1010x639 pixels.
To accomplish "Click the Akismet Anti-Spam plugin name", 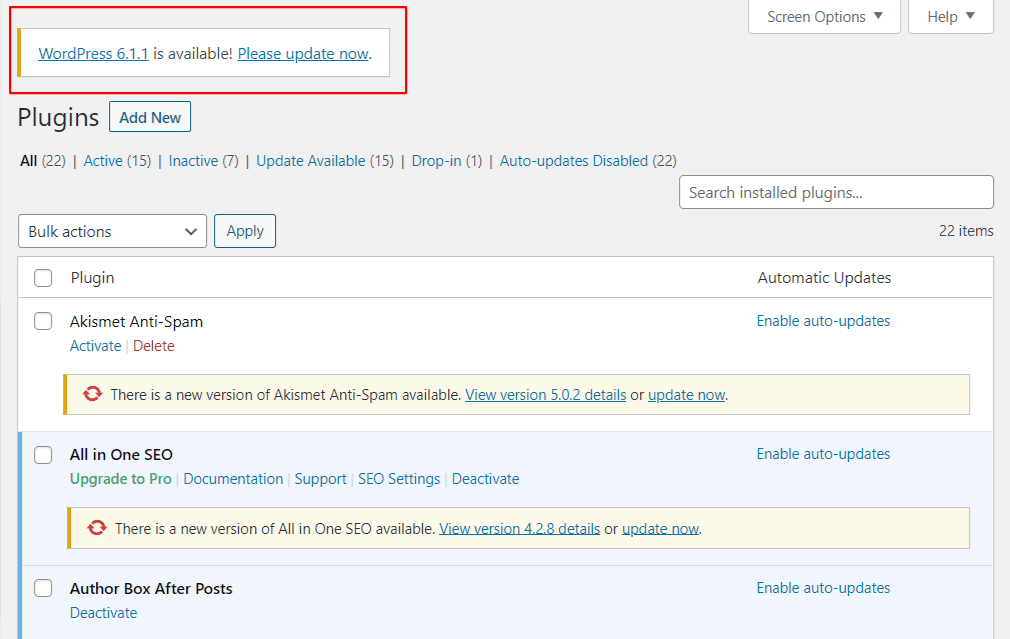I will coord(137,321).
